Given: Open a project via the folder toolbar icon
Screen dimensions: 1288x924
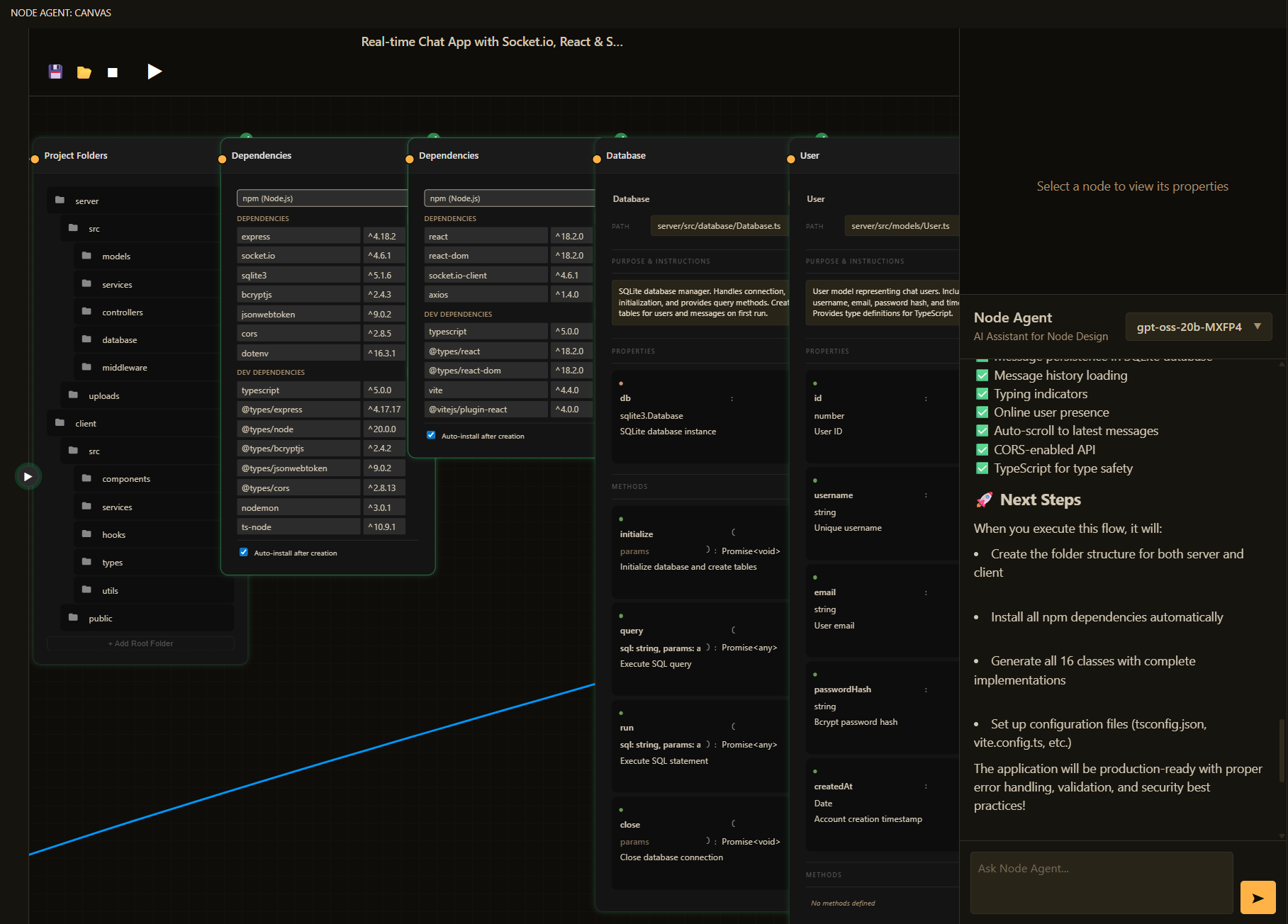Looking at the screenshot, I should coord(84,71).
